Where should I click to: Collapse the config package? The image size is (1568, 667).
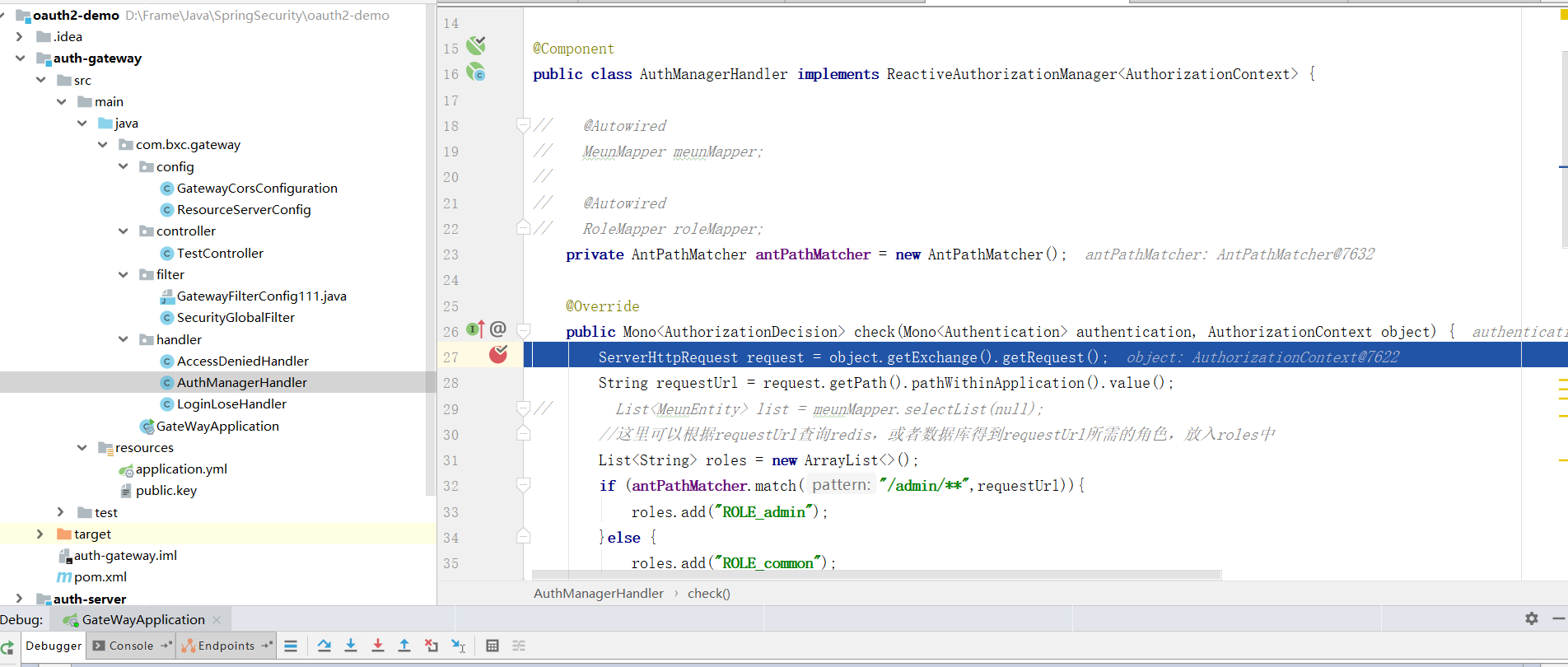tap(124, 166)
